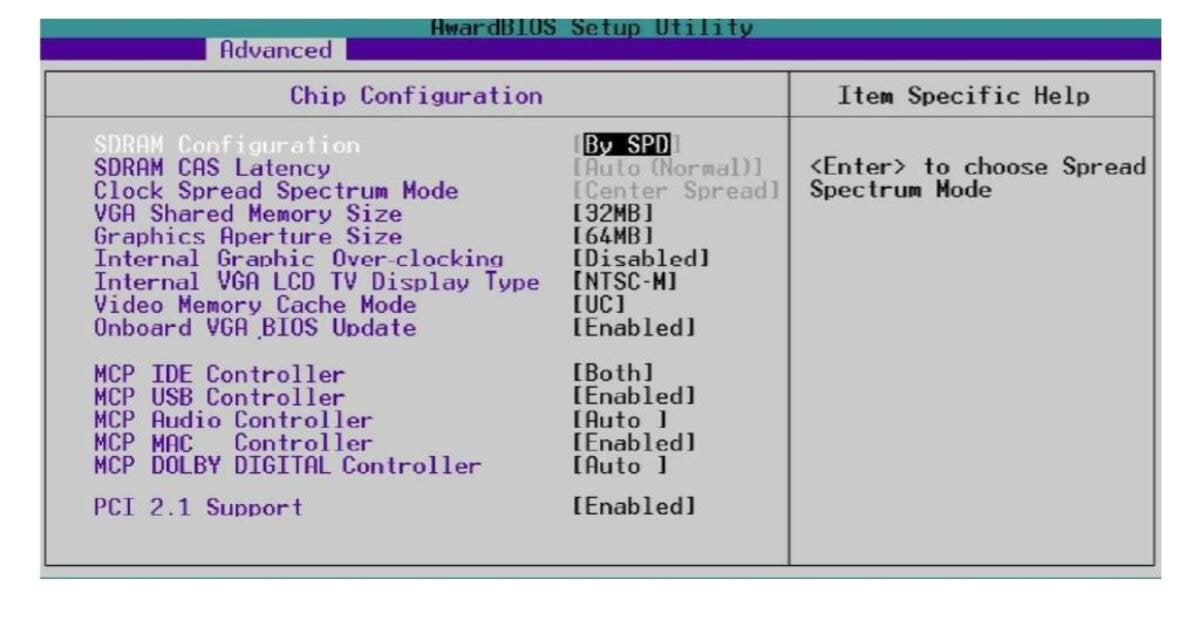
Task: Select Onboard VGA BIOS Update label
Action: pos(255,329)
